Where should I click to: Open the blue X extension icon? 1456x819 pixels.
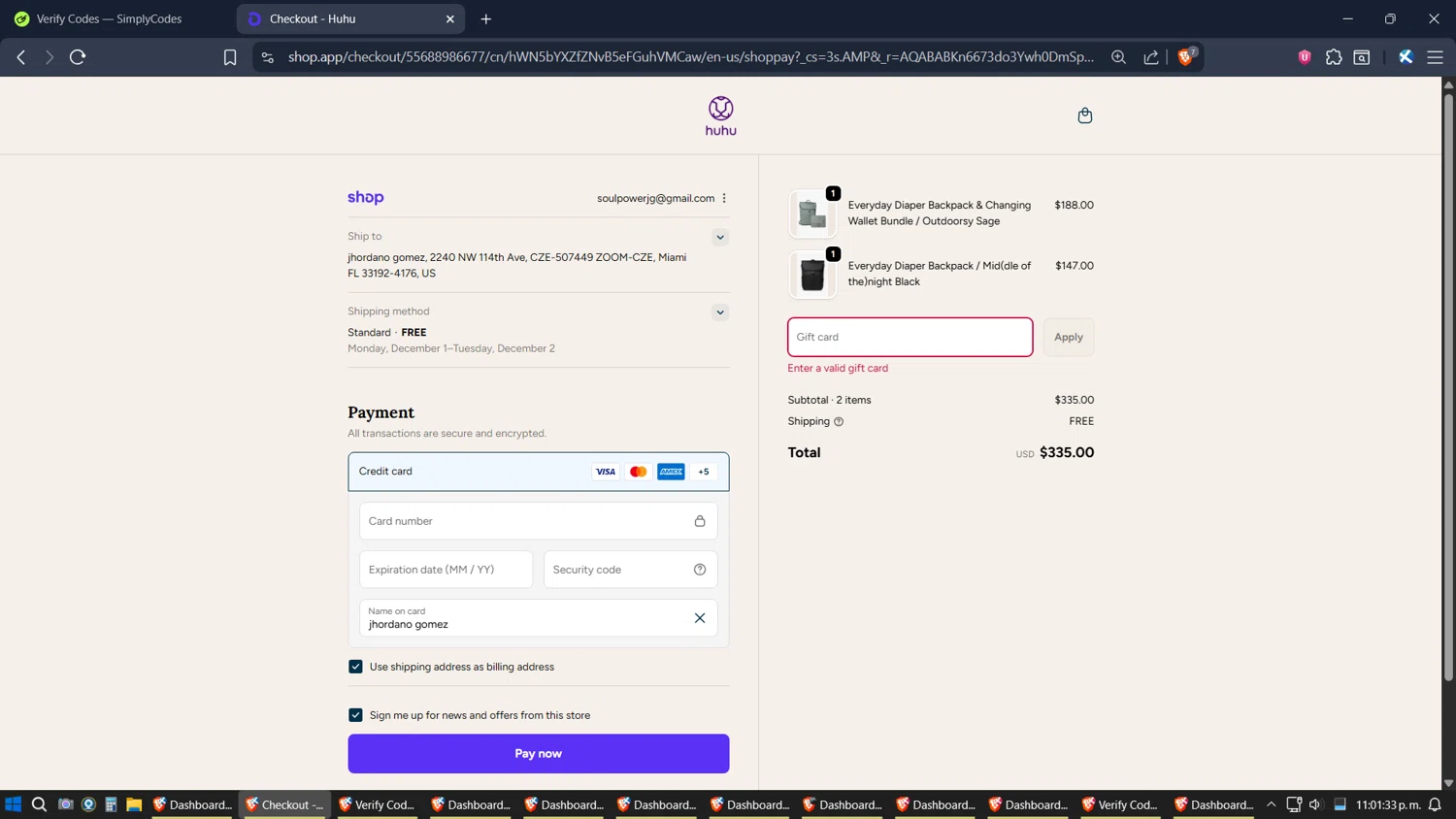[1406, 57]
